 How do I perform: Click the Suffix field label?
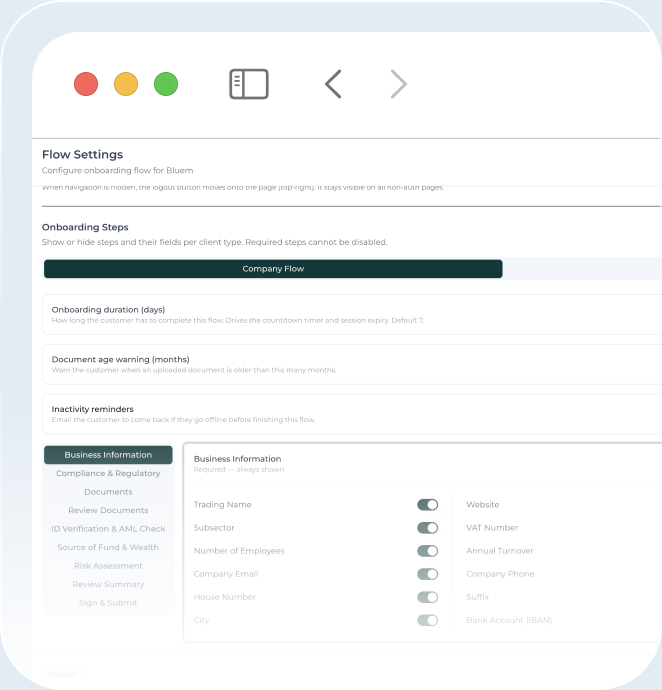pyautogui.click(x=478, y=597)
